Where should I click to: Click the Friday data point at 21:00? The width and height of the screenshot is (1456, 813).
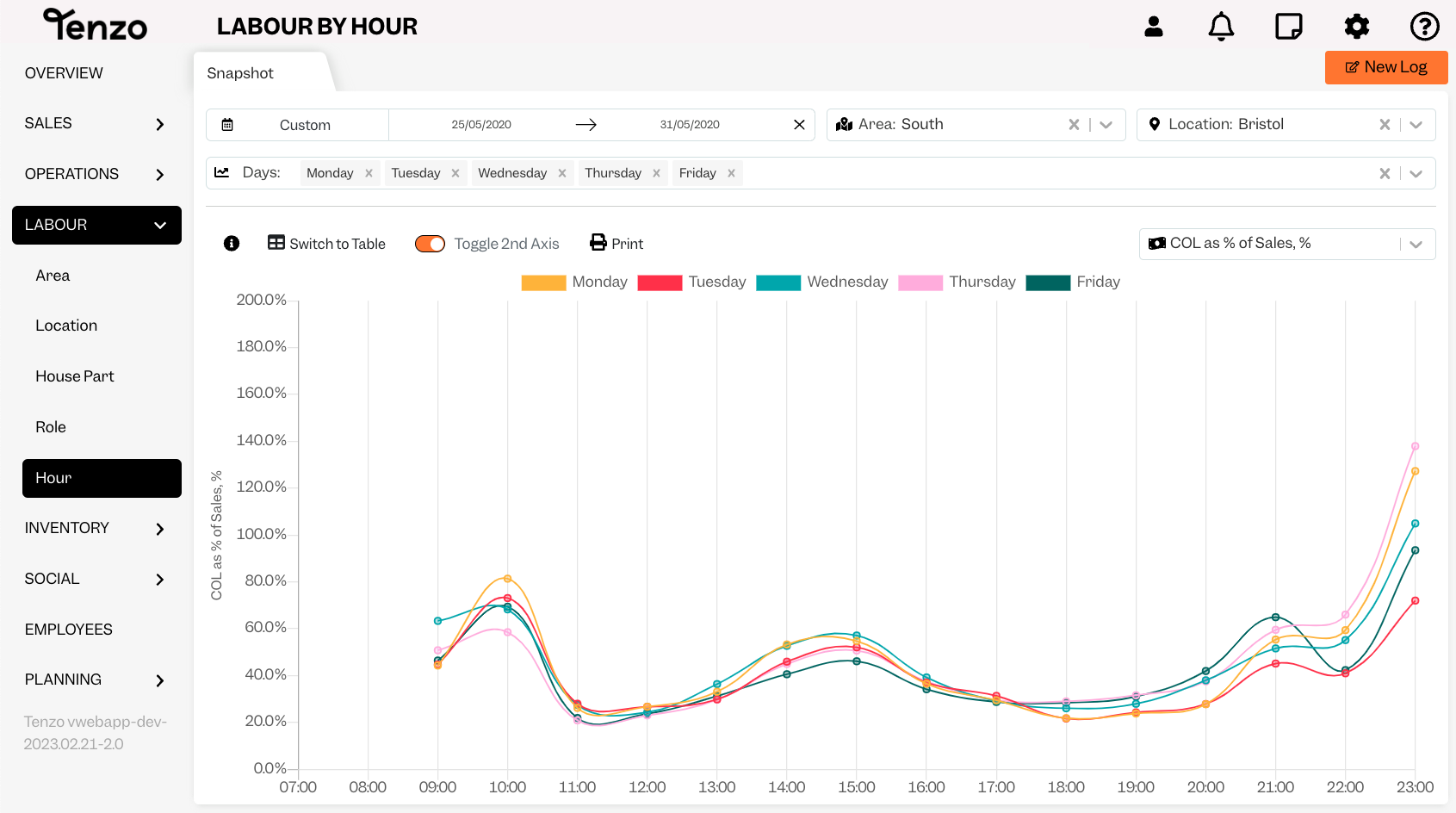point(1275,618)
